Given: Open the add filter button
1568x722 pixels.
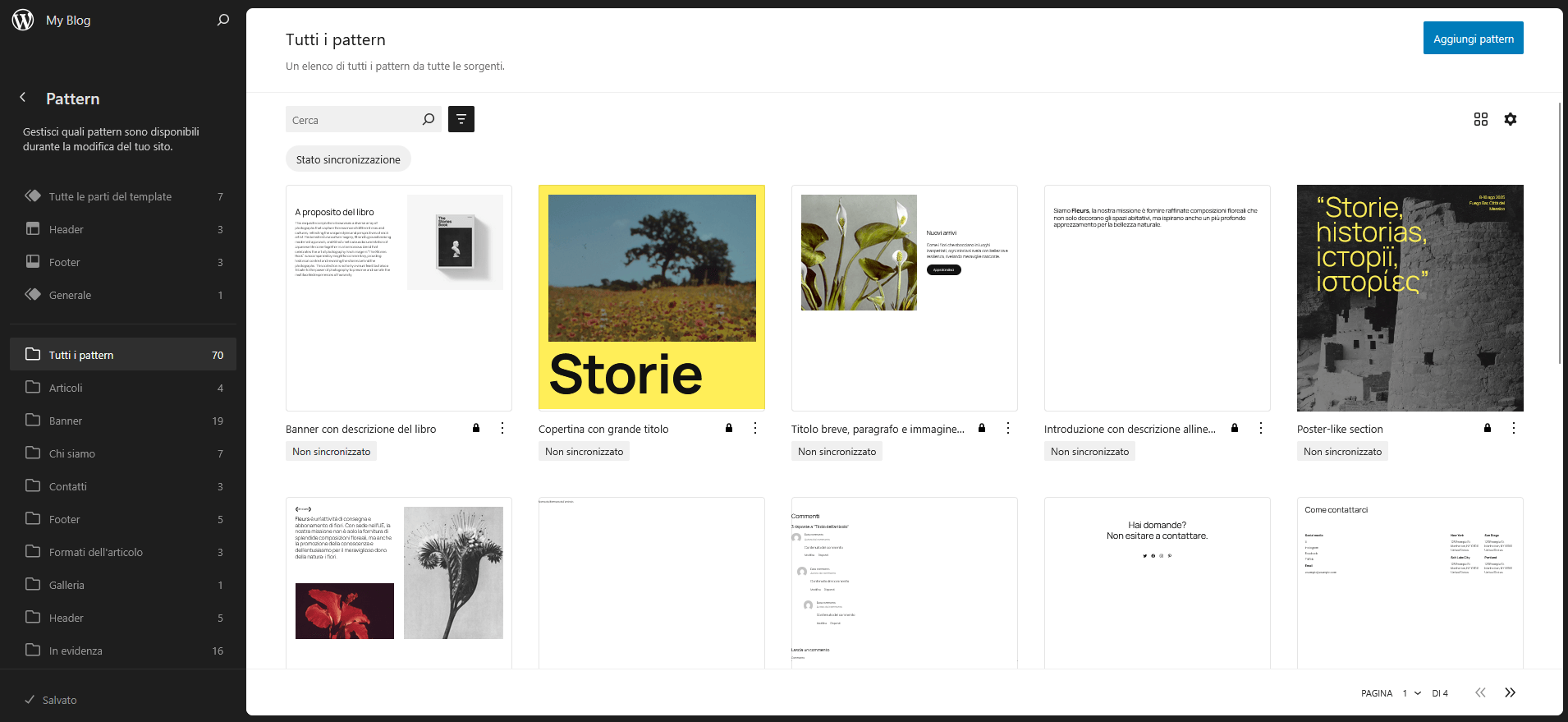Looking at the screenshot, I should click(461, 119).
